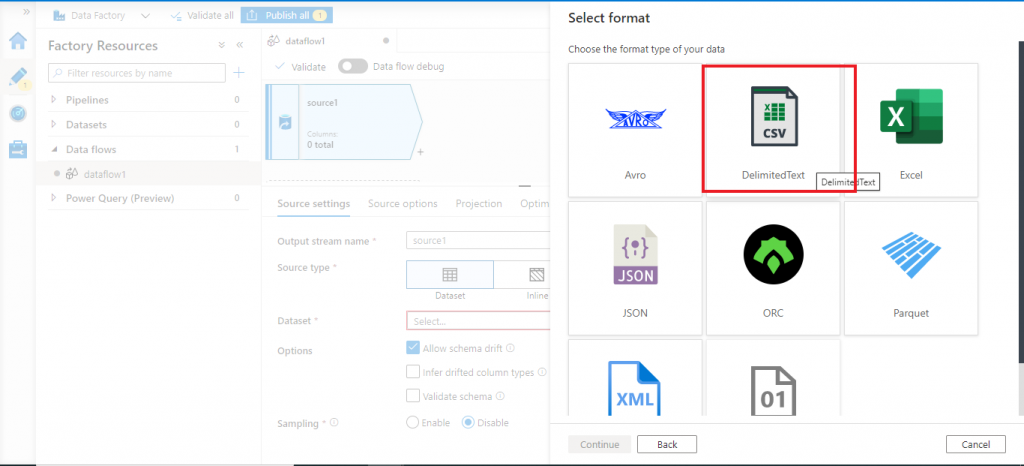1024x466 pixels.
Task: Click the Factory Resources heading
Action: (x=103, y=46)
